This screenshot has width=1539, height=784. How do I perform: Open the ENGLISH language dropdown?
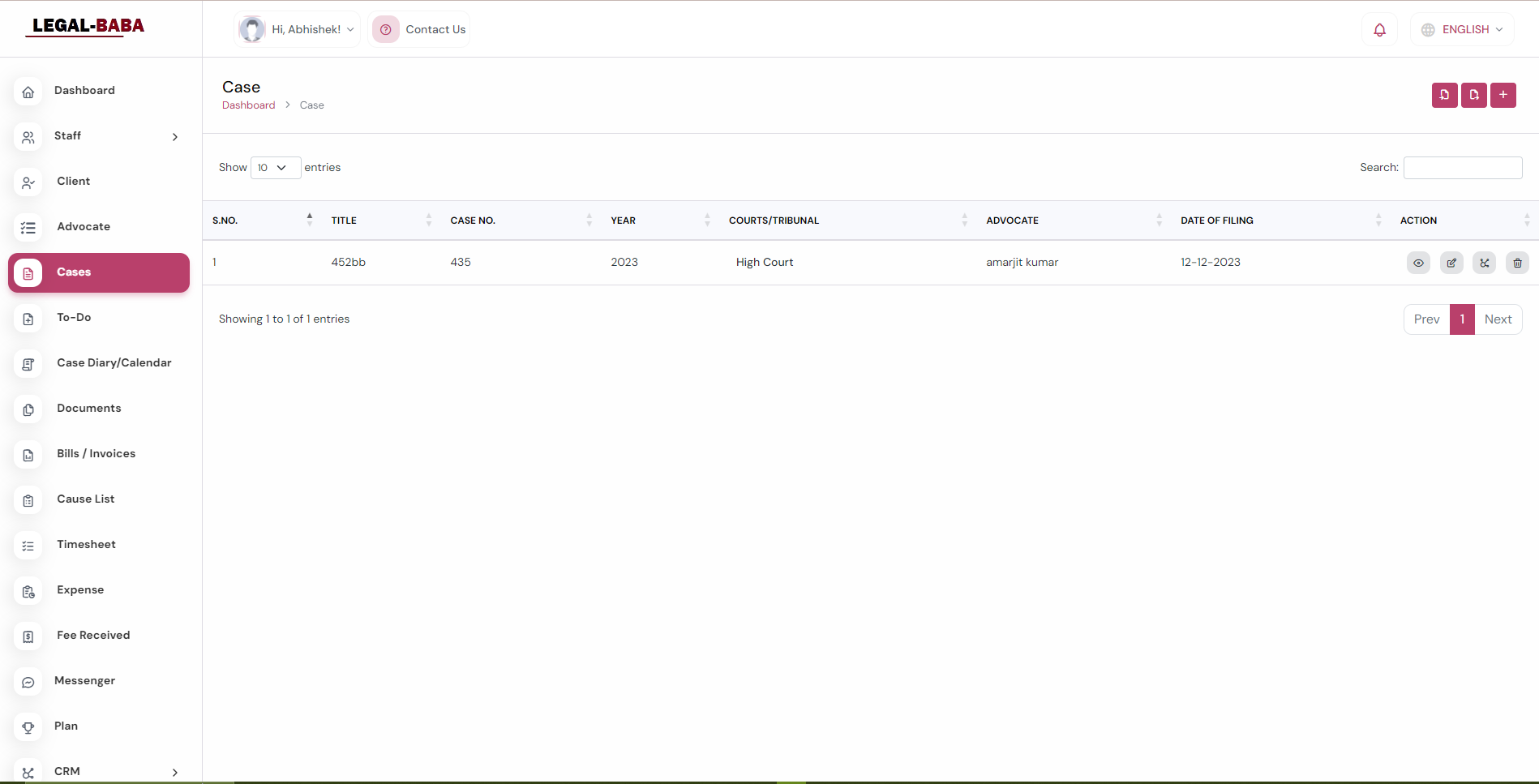(1463, 30)
